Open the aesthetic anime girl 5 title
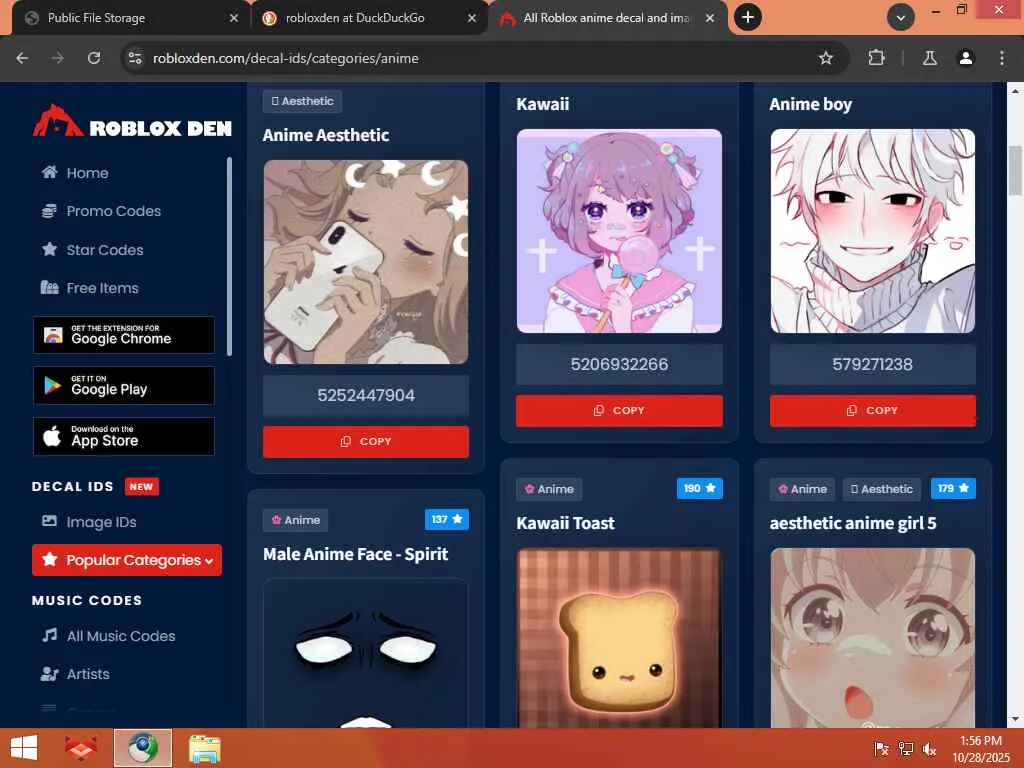 coord(853,523)
